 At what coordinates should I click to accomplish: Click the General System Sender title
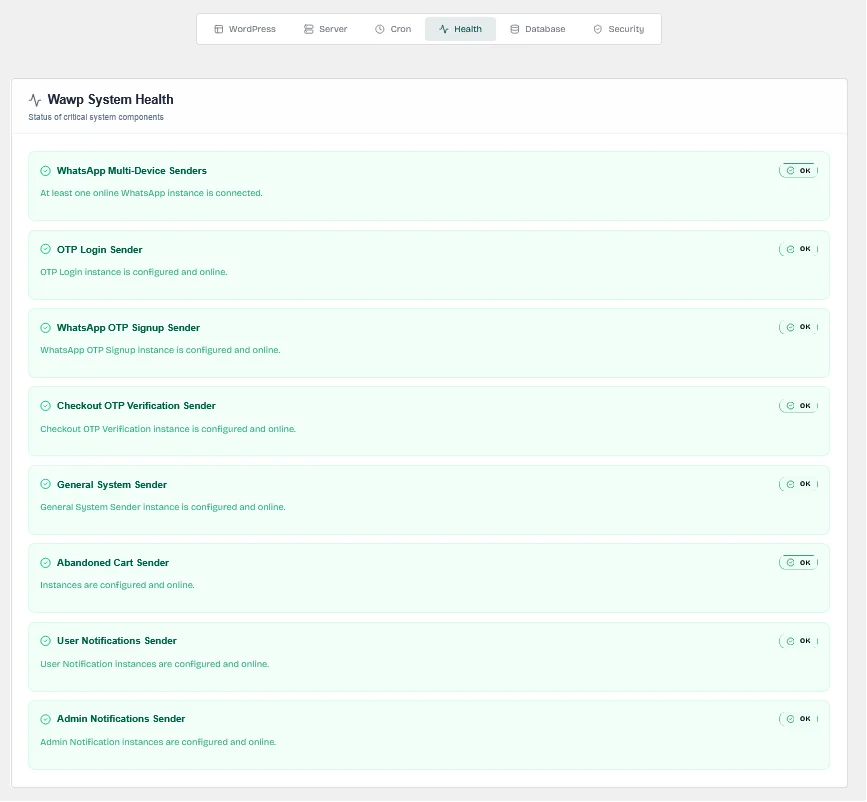pyautogui.click(x=112, y=485)
